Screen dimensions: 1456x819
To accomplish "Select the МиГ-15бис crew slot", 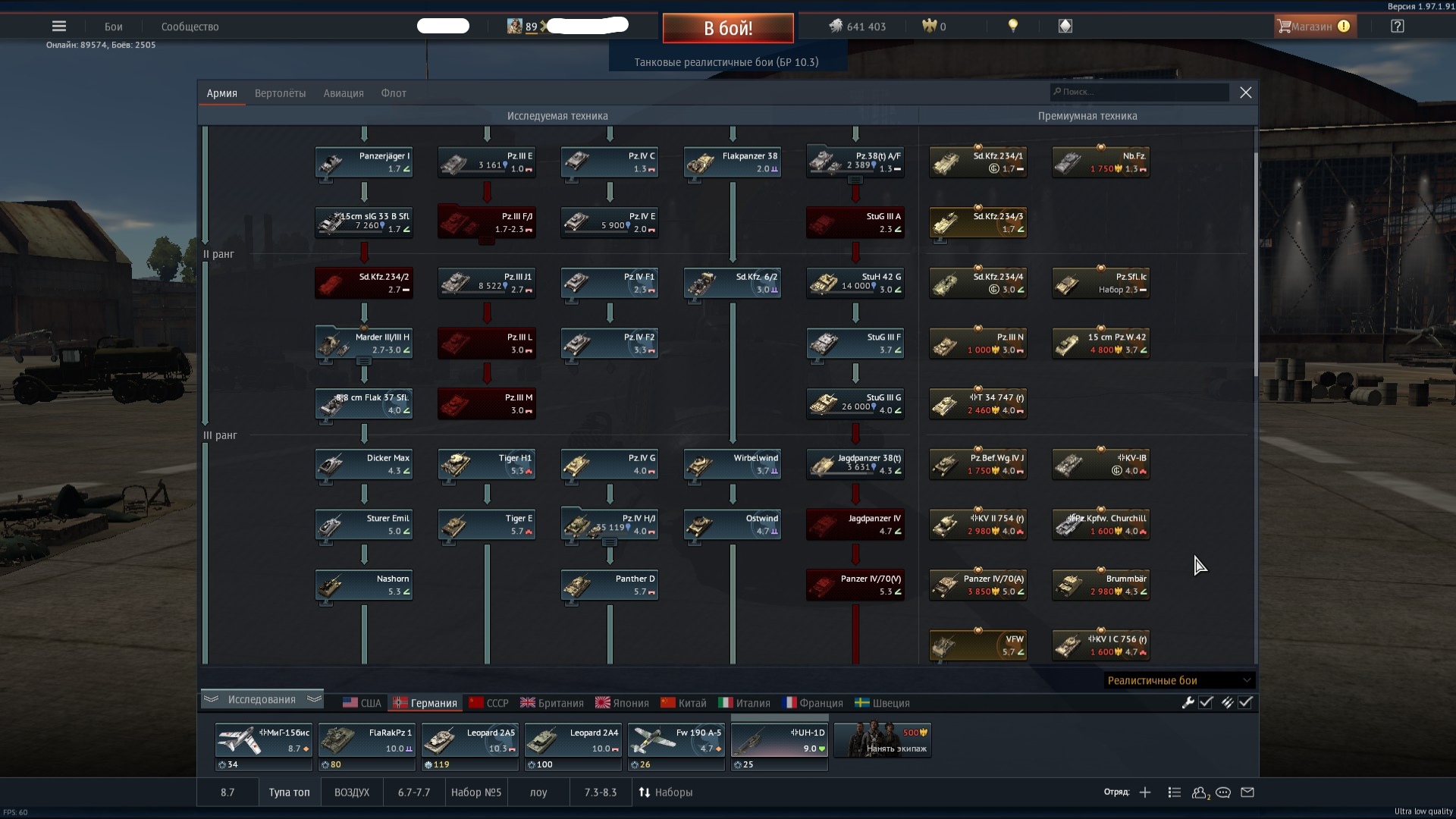I will click(x=264, y=746).
